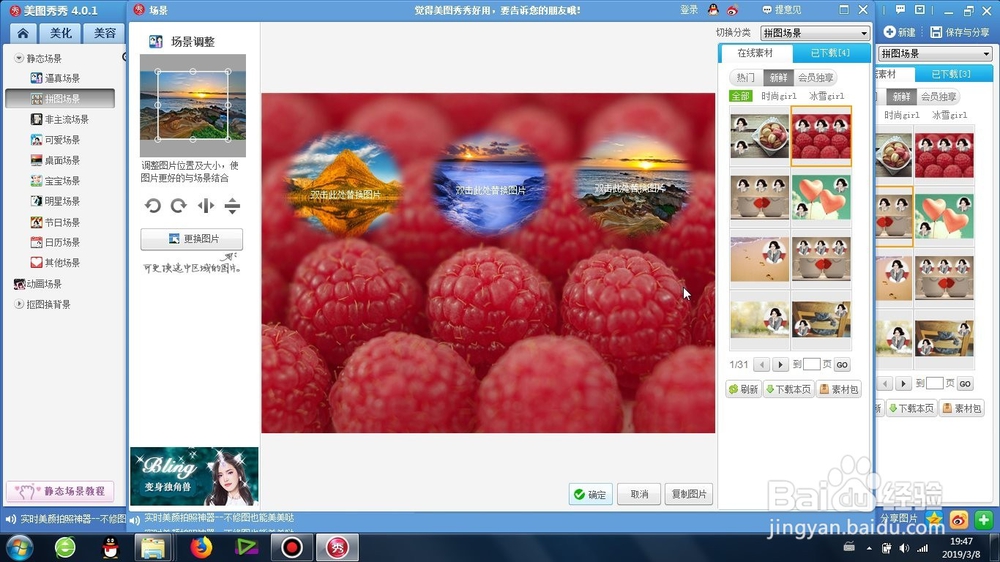
Task: Open main window 拼图场景 dropdown
Action: [935, 54]
